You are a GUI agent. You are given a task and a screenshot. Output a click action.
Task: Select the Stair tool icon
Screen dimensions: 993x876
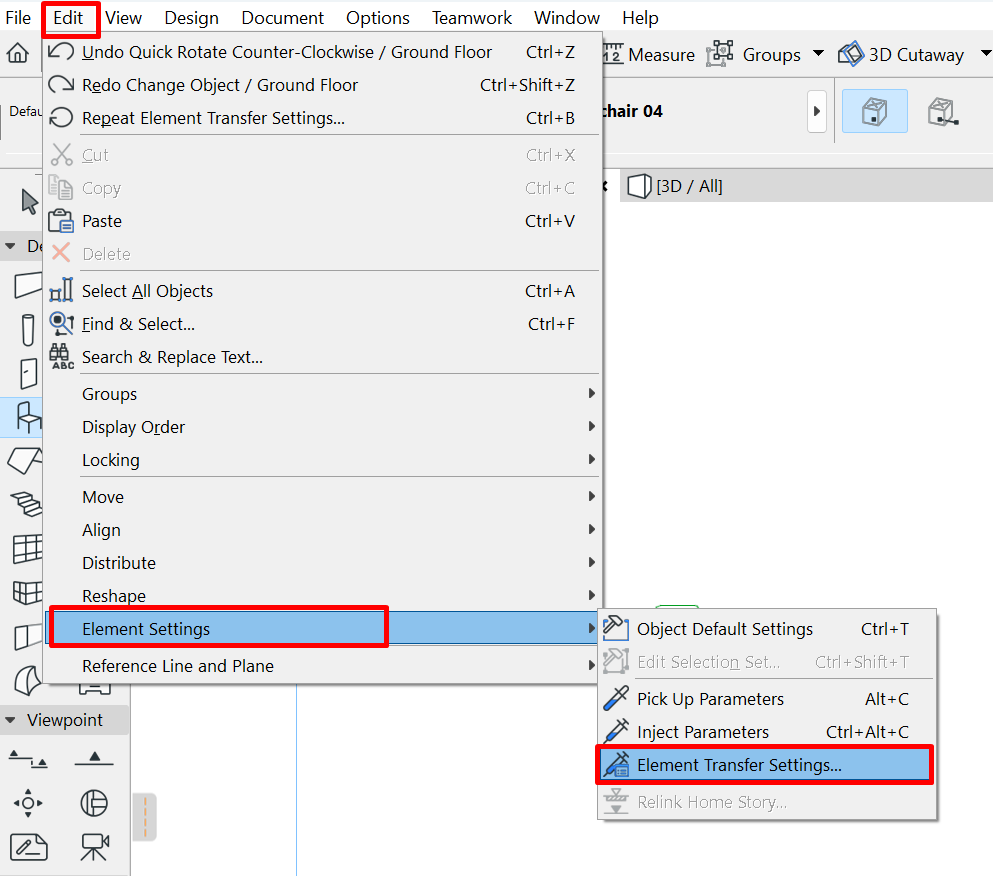pos(27,503)
